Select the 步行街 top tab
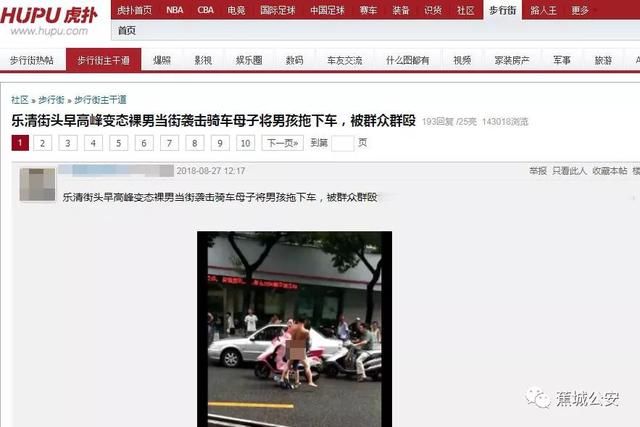This screenshot has width=640, height=427. pyautogui.click(x=502, y=10)
